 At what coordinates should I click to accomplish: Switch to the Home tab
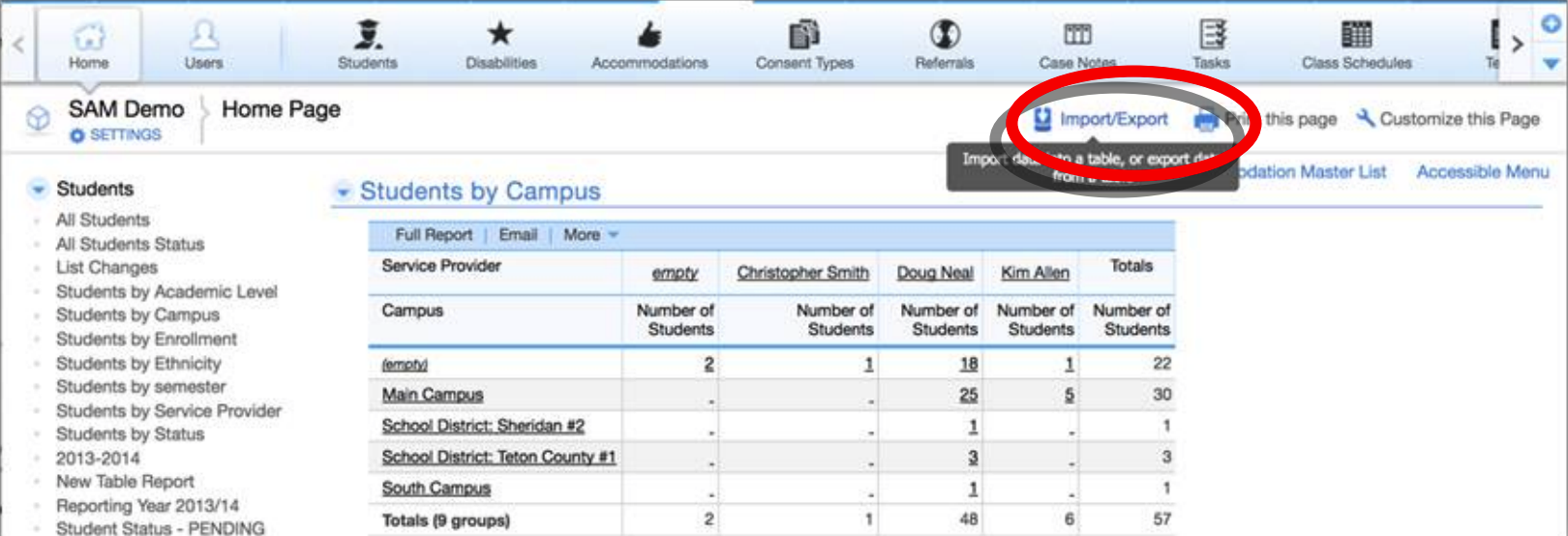click(x=88, y=45)
